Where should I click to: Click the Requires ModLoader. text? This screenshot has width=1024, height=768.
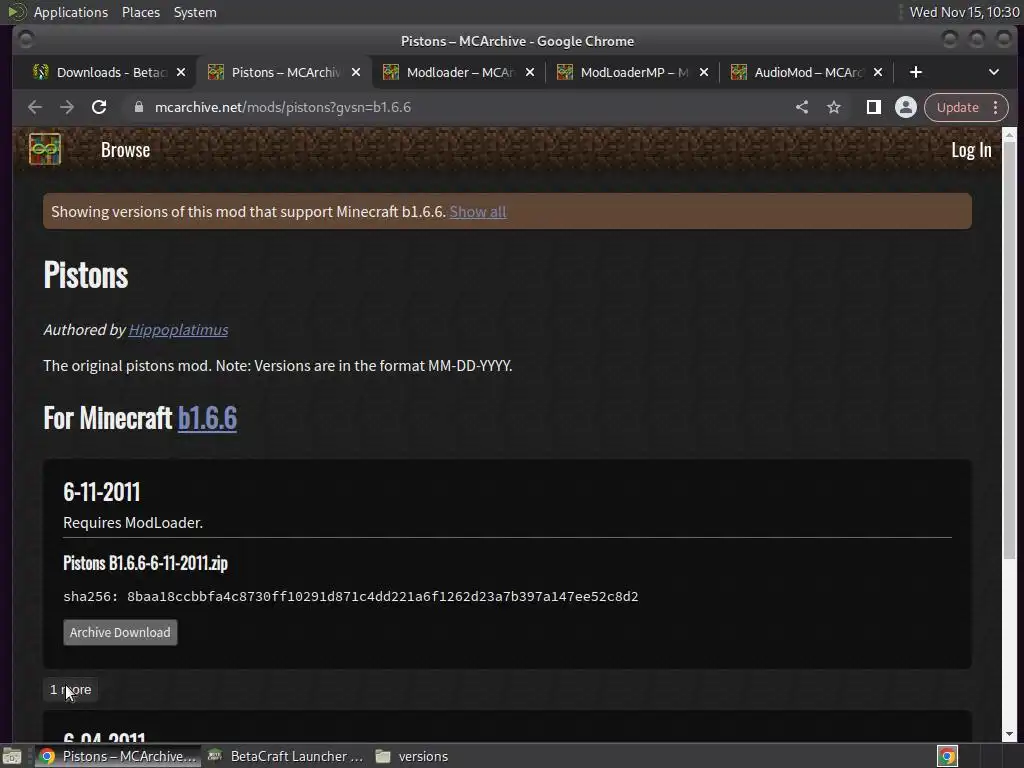click(x=133, y=522)
